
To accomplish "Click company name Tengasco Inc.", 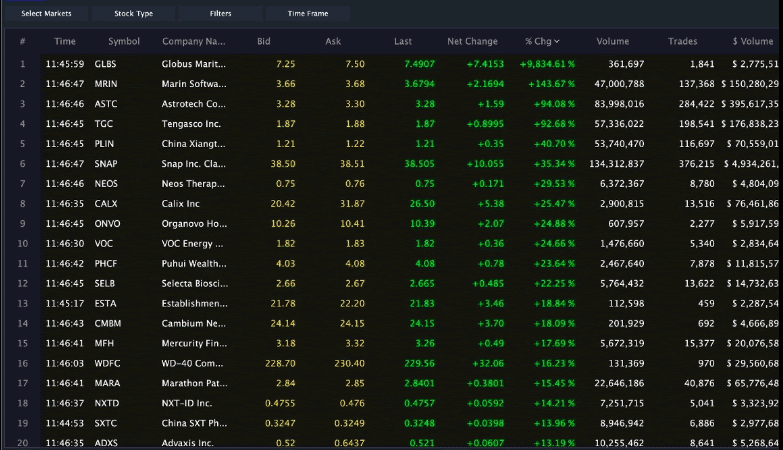I will pos(191,124).
